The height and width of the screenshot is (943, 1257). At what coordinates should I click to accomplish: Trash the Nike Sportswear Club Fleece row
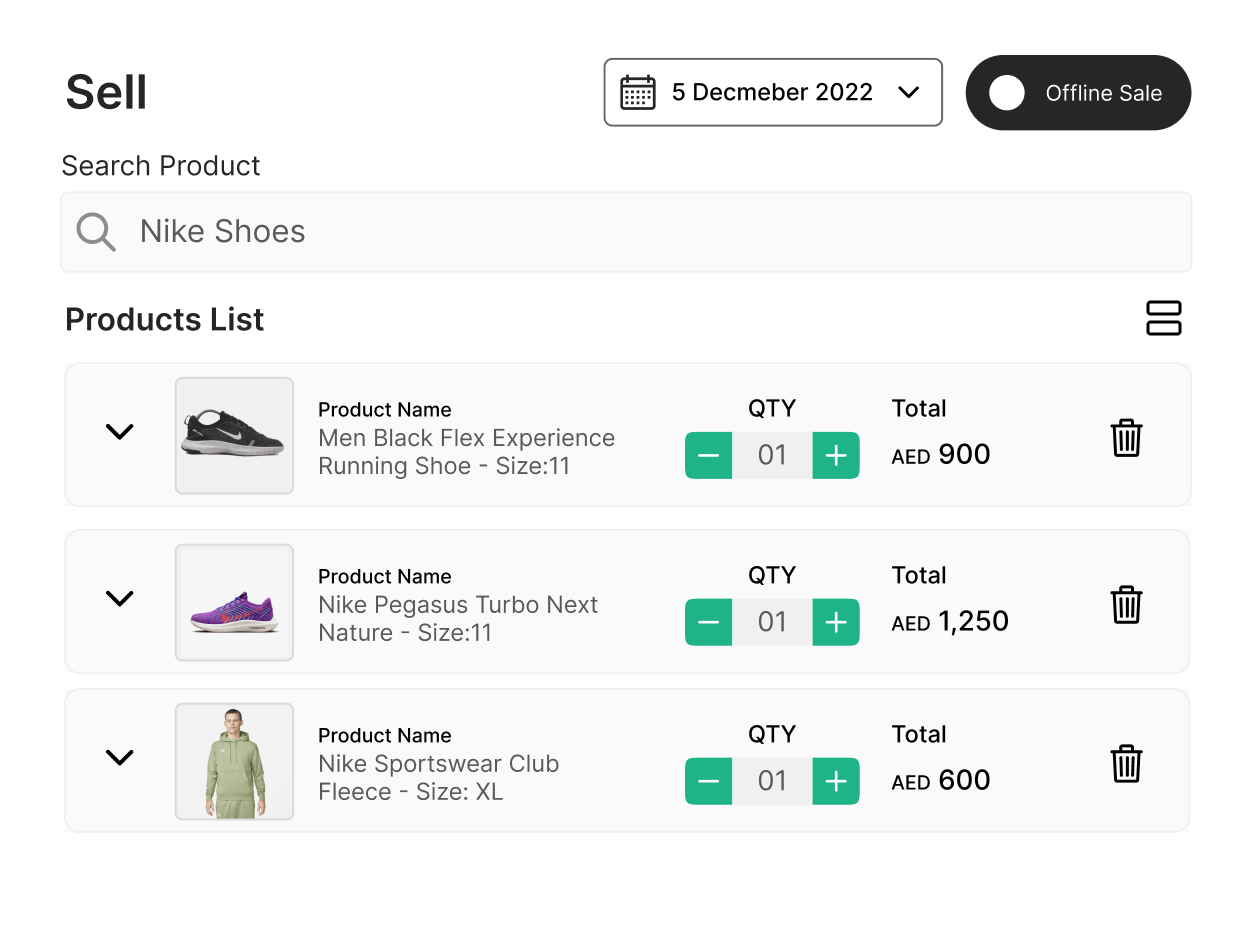(1126, 764)
